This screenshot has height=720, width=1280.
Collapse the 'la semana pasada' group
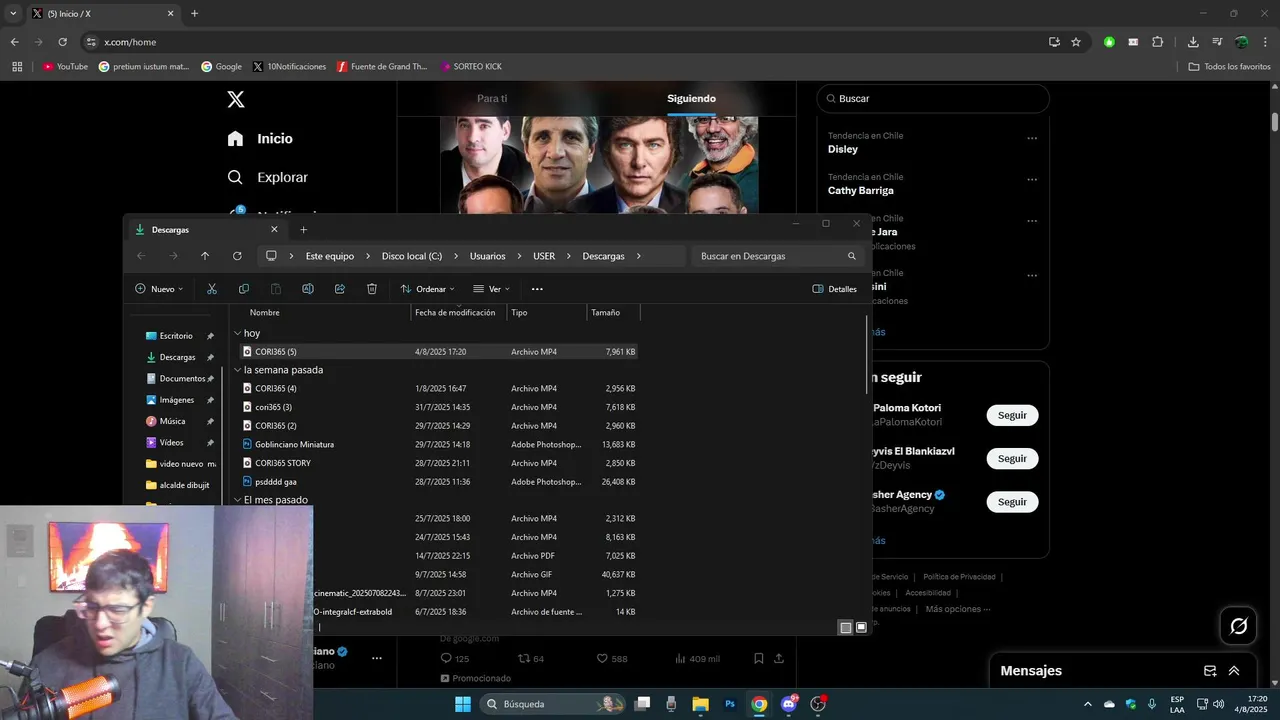tap(237, 370)
